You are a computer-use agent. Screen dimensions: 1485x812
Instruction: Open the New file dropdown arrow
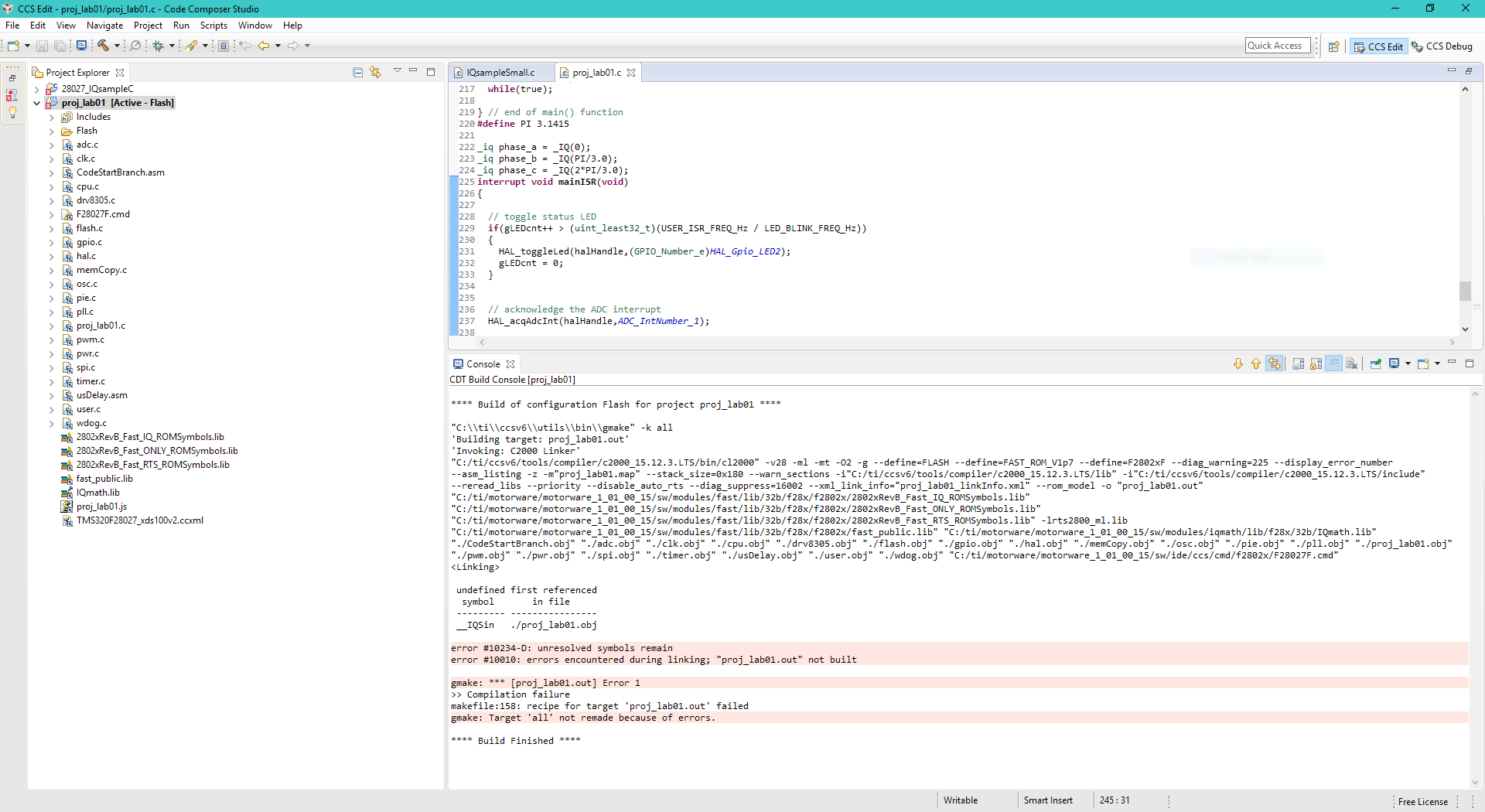click(28, 46)
